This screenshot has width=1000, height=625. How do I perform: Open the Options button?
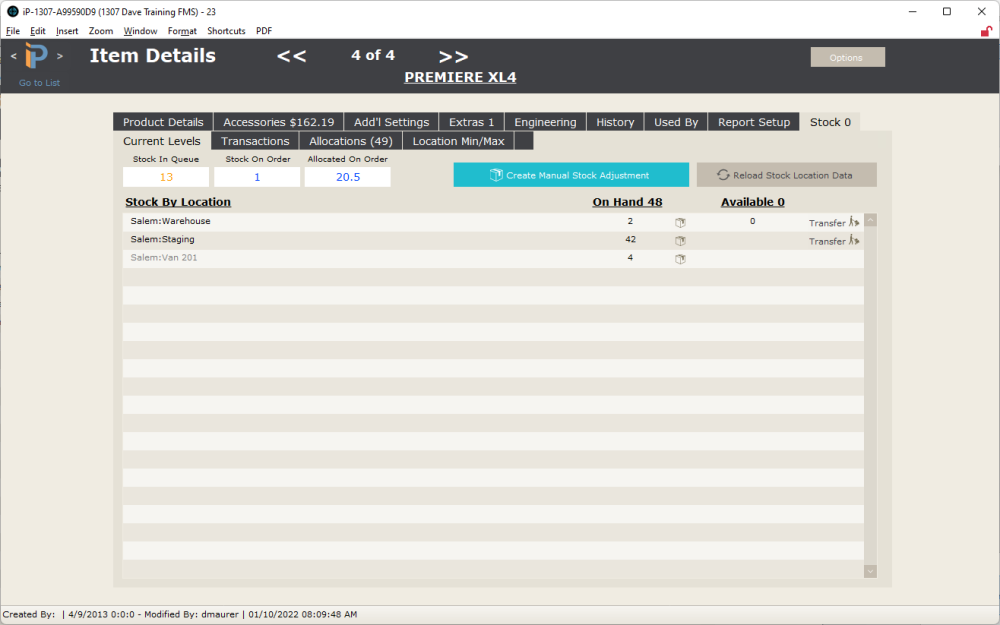848,57
